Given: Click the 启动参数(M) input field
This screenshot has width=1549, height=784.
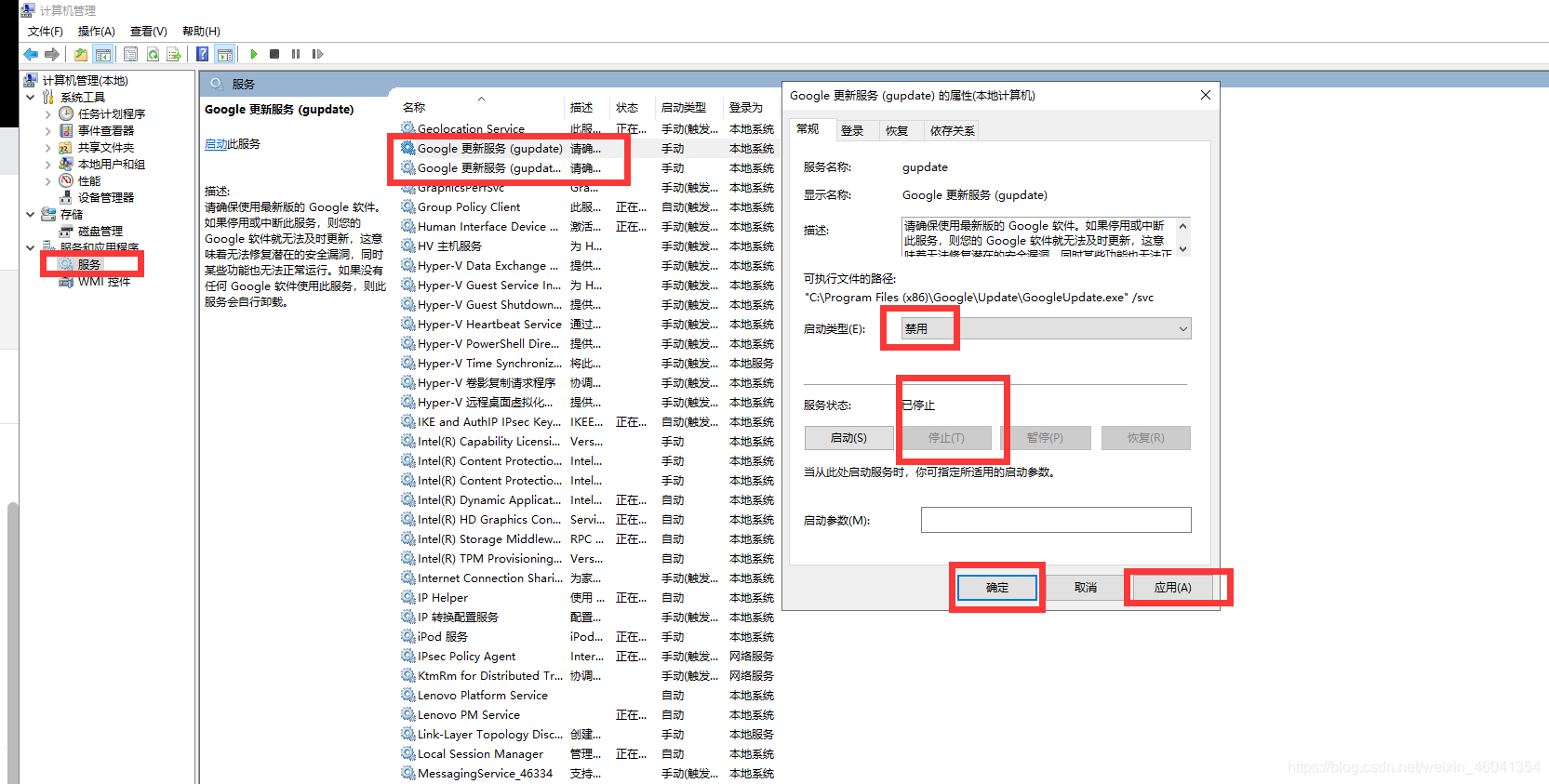Looking at the screenshot, I should [1056, 520].
